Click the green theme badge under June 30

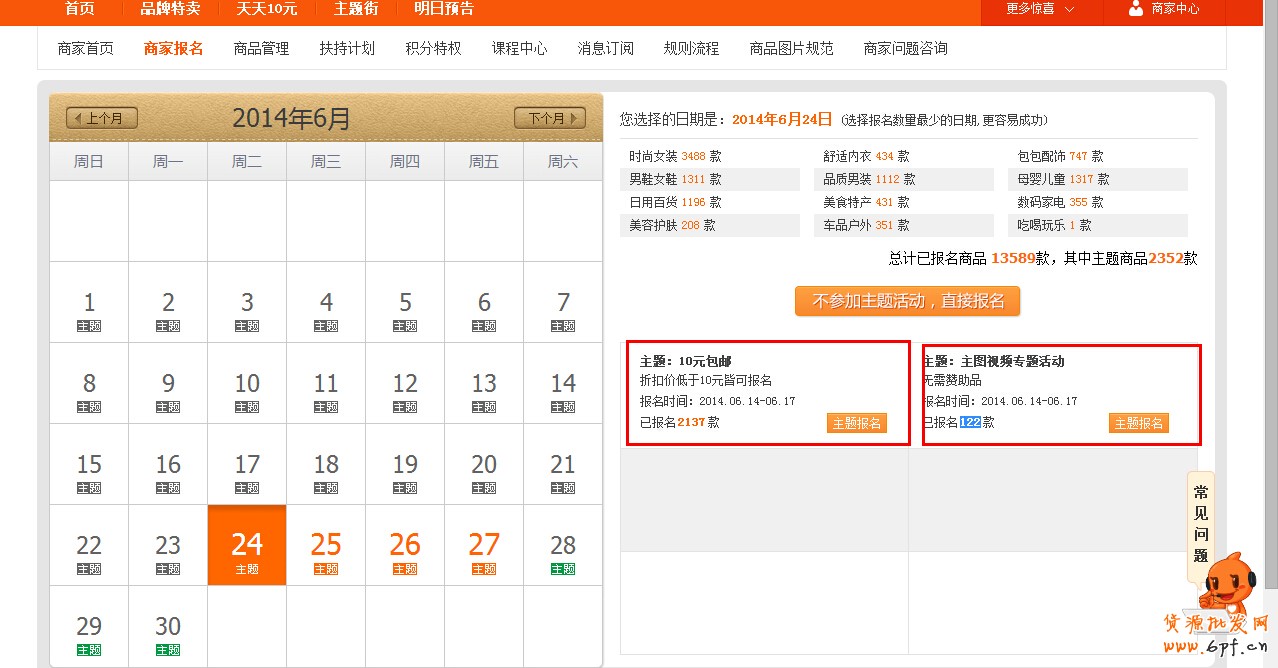coord(168,650)
